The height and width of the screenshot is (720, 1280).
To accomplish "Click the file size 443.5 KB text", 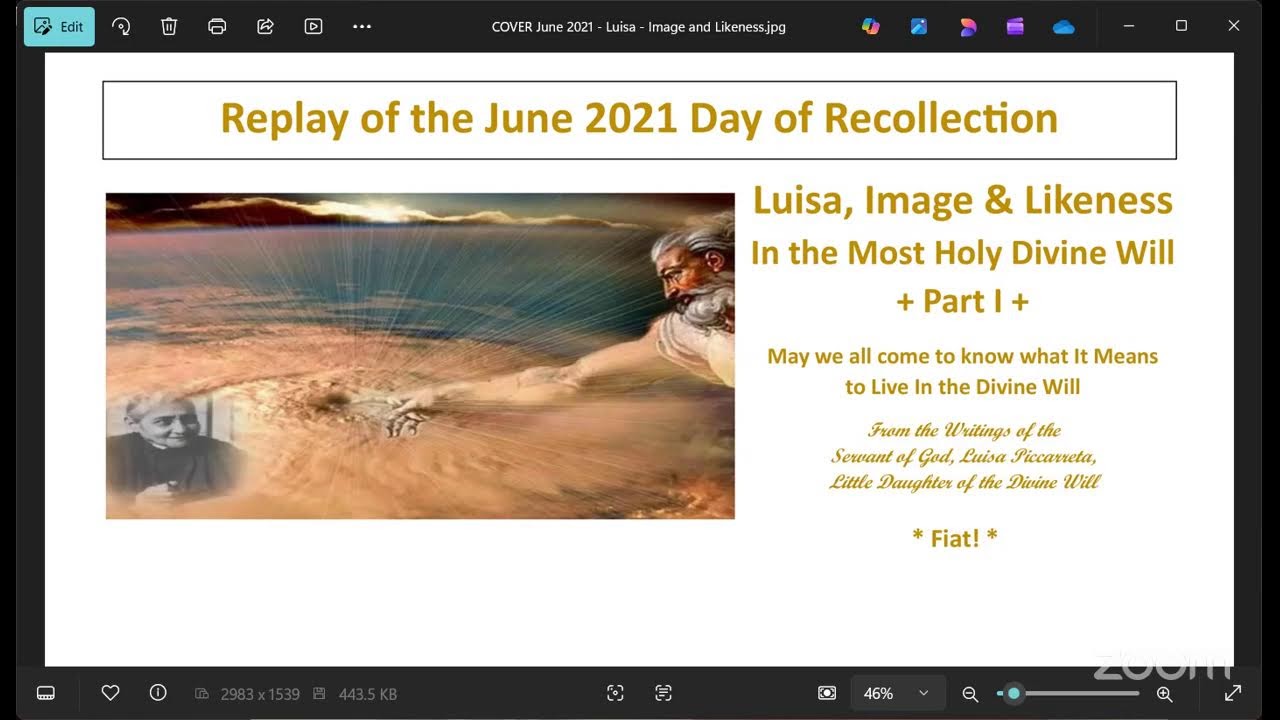I will tap(367, 694).
